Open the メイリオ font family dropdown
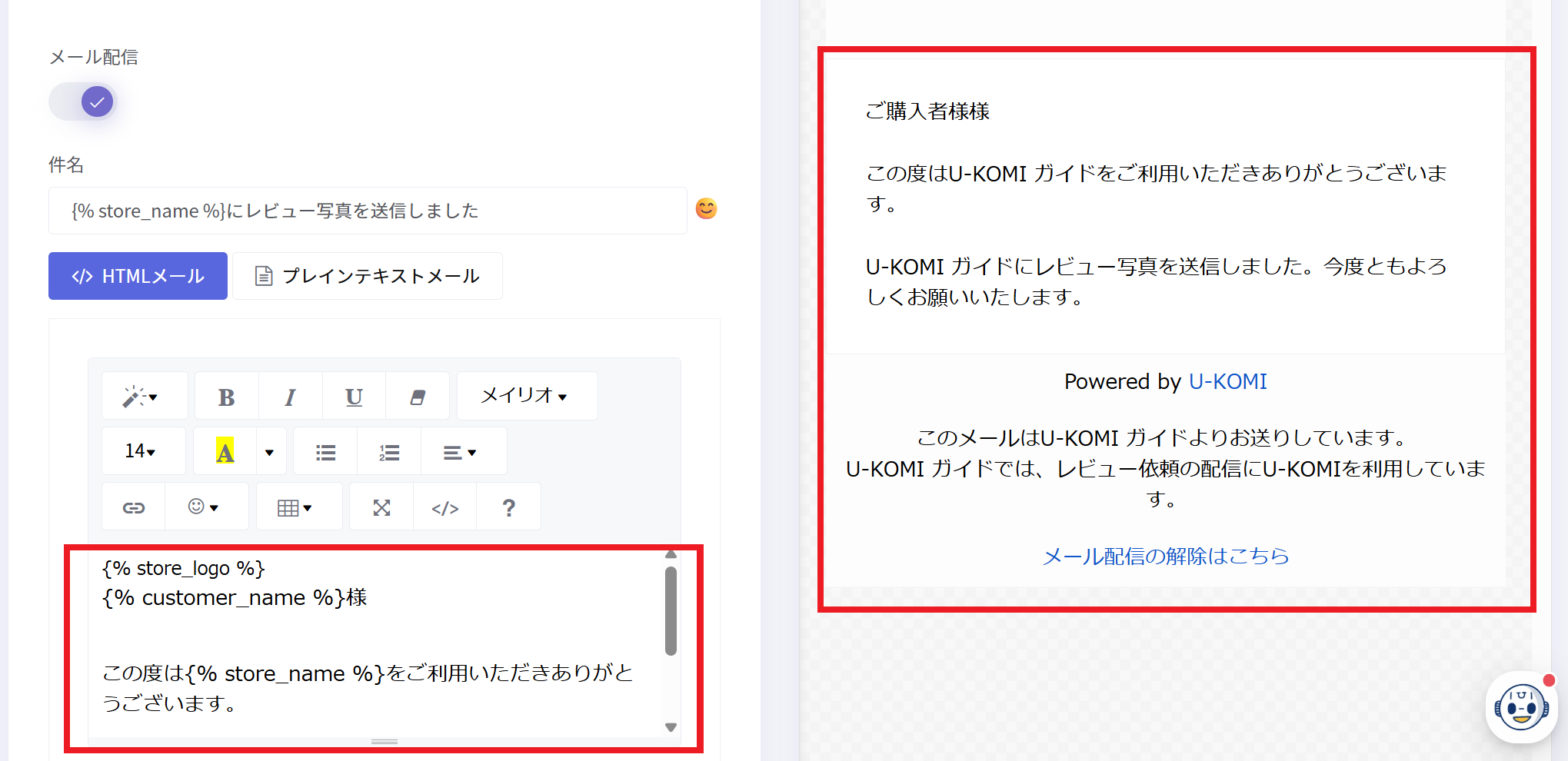1568x761 pixels. [527, 396]
